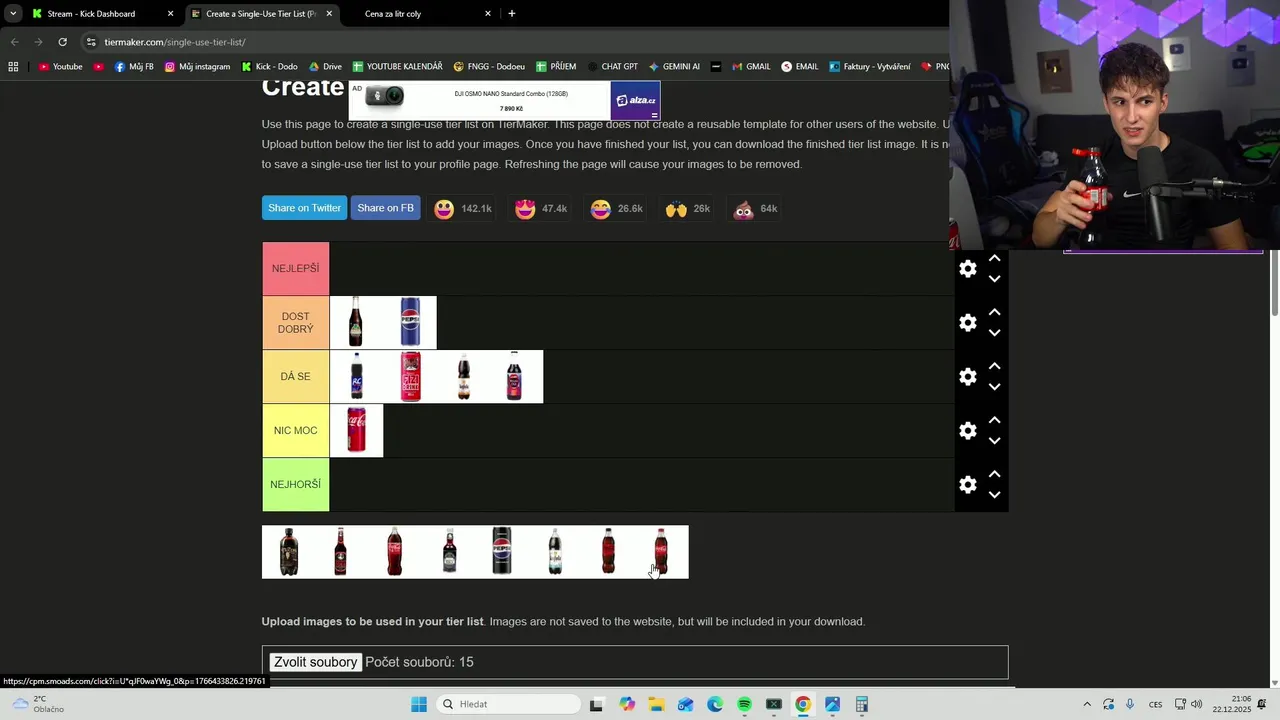Click Zvolit soubory file upload button
The image size is (1280, 720).
click(x=316, y=662)
